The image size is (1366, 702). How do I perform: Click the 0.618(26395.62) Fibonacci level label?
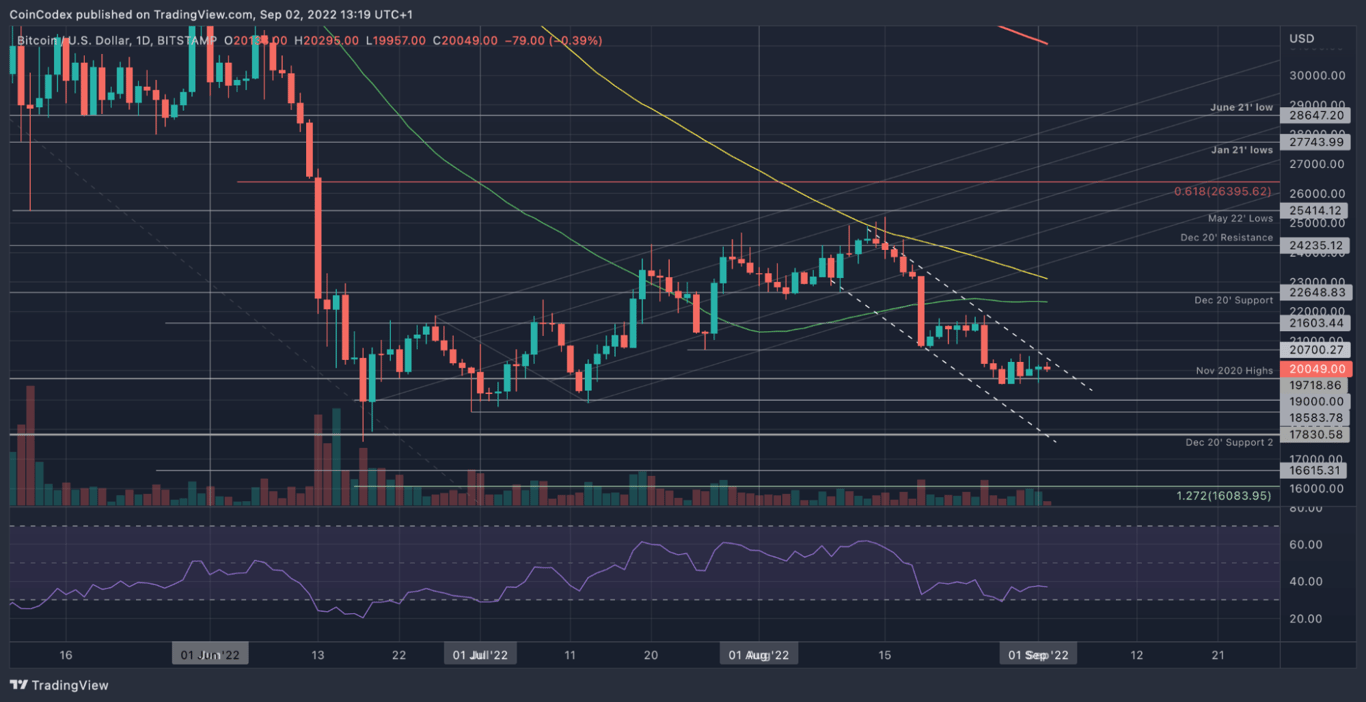tap(1221, 191)
